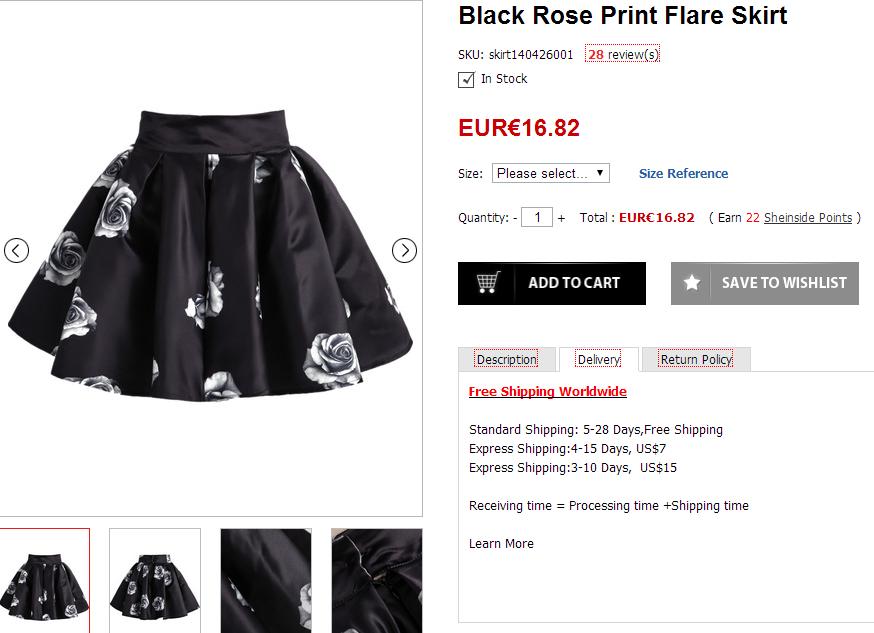The height and width of the screenshot is (633, 874).
Task: Open the Size selection dropdown
Action: 550,173
